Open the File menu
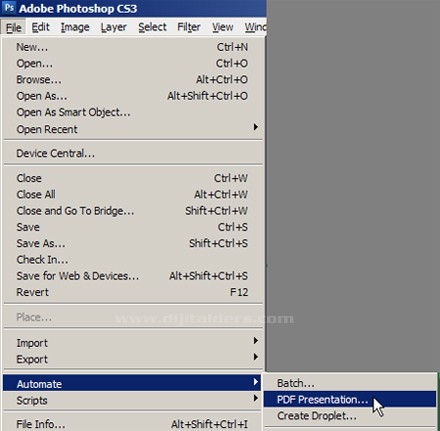Image resolution: width=440 pixels, height=431 pixels. point(13,27)
